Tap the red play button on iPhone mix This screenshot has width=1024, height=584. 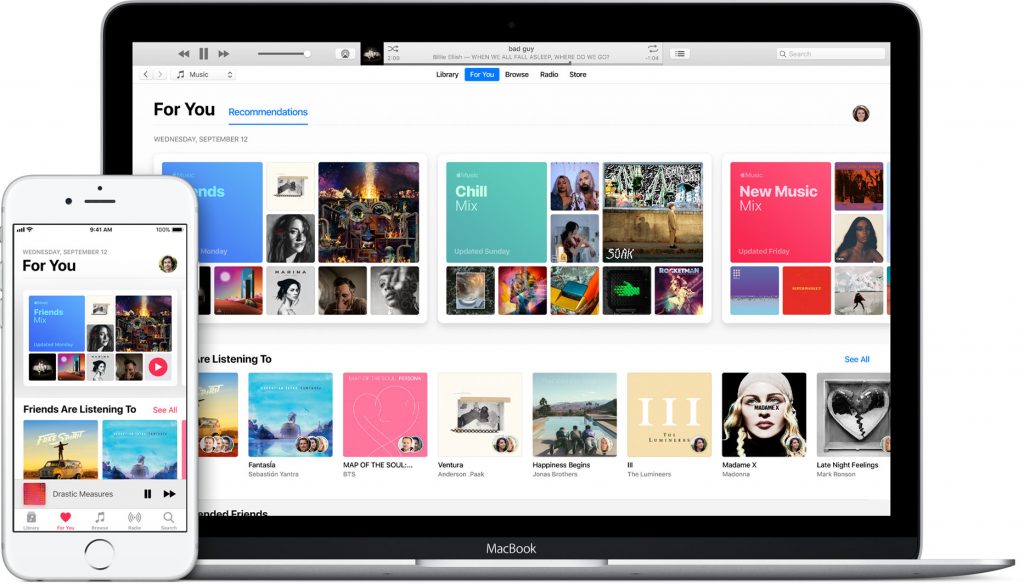[158, 367]
